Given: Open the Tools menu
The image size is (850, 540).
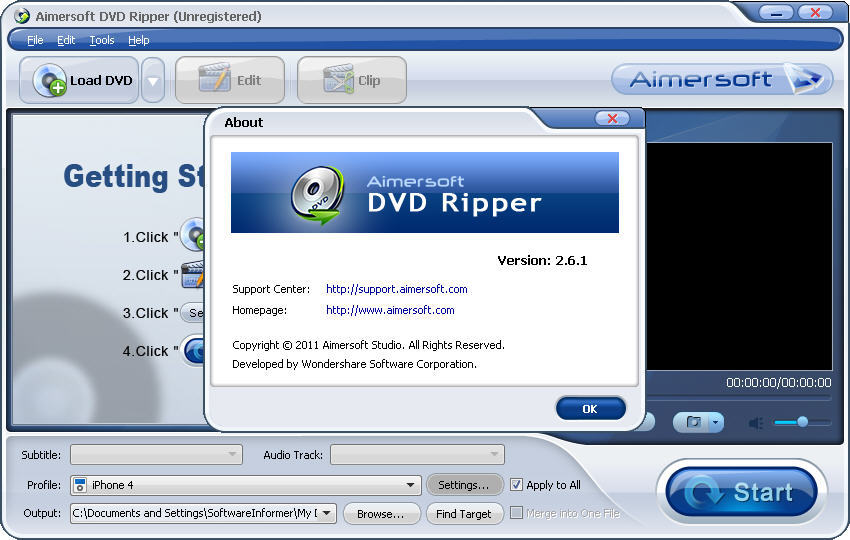Looking at the screenshot, I should click(102, 40).
